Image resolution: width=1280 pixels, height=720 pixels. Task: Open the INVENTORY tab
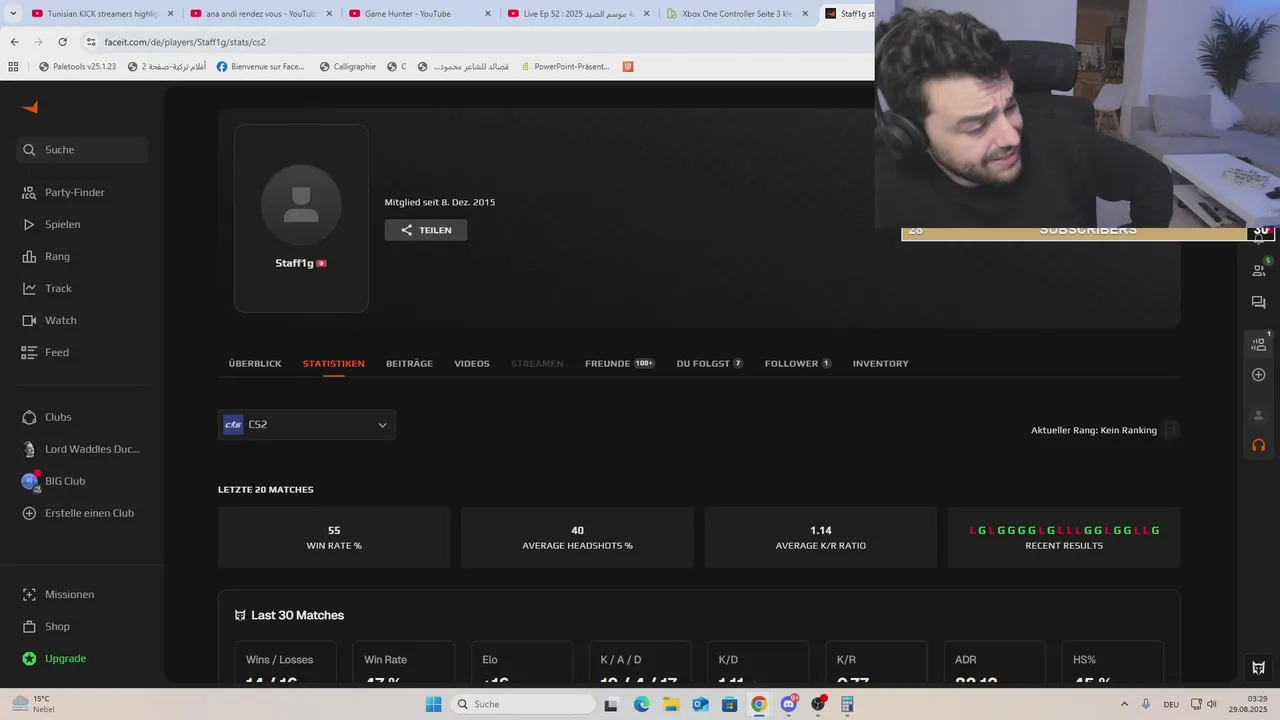tap(881, 364)
